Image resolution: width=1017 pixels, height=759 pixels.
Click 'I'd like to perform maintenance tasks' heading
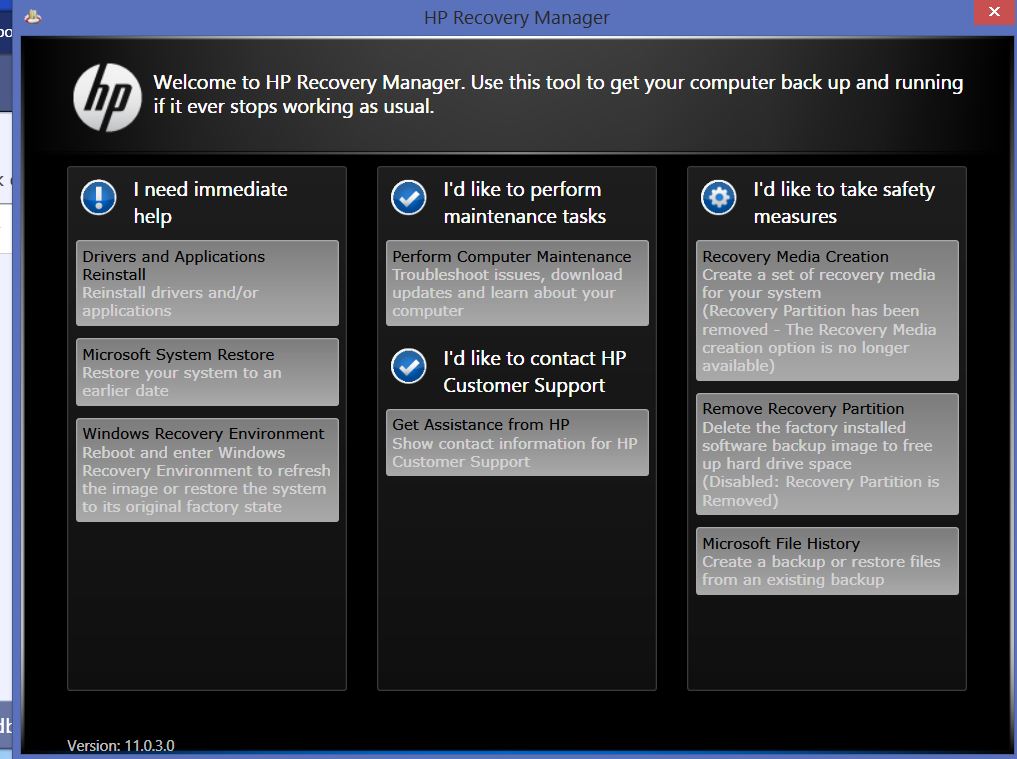point(524,202)
